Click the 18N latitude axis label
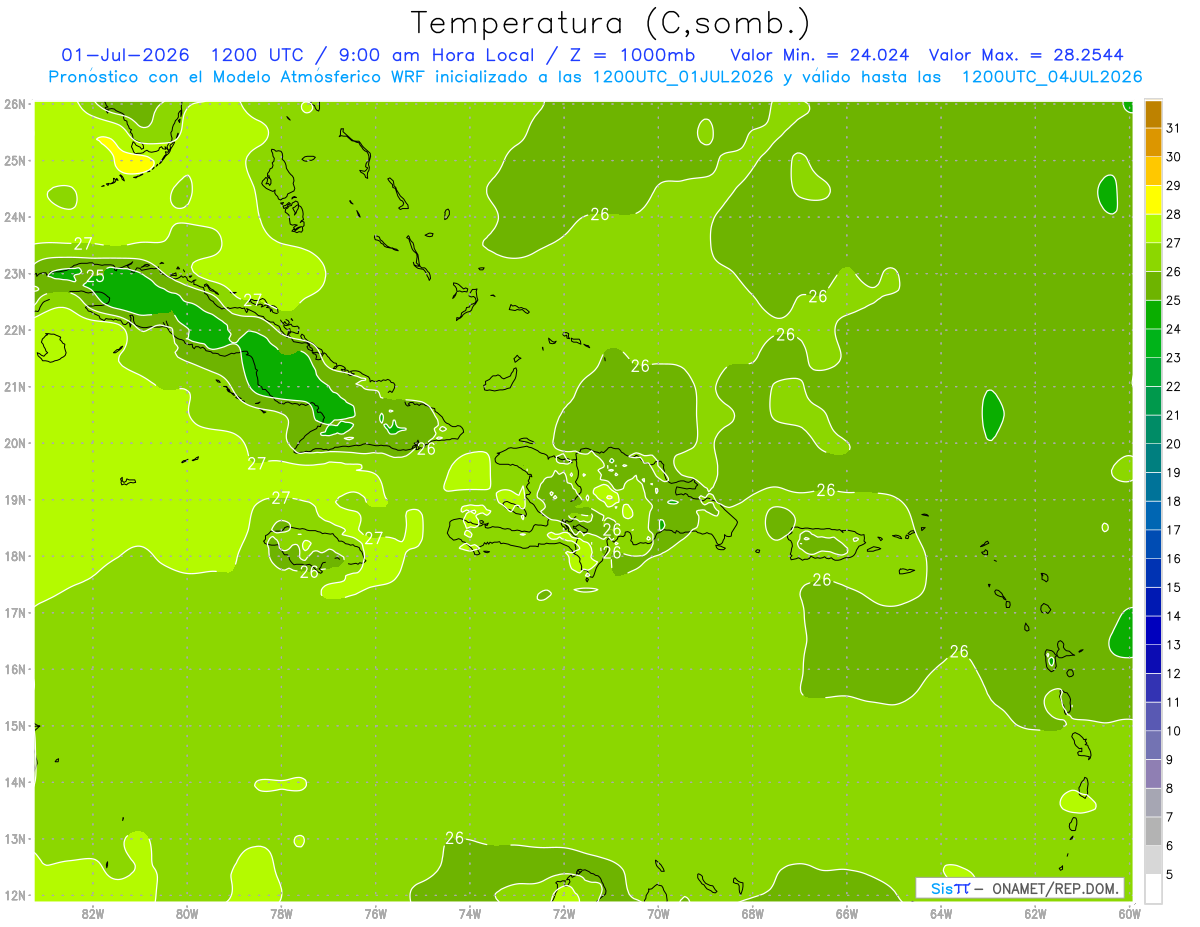1200x927 pixels. (x=15, y=556)
